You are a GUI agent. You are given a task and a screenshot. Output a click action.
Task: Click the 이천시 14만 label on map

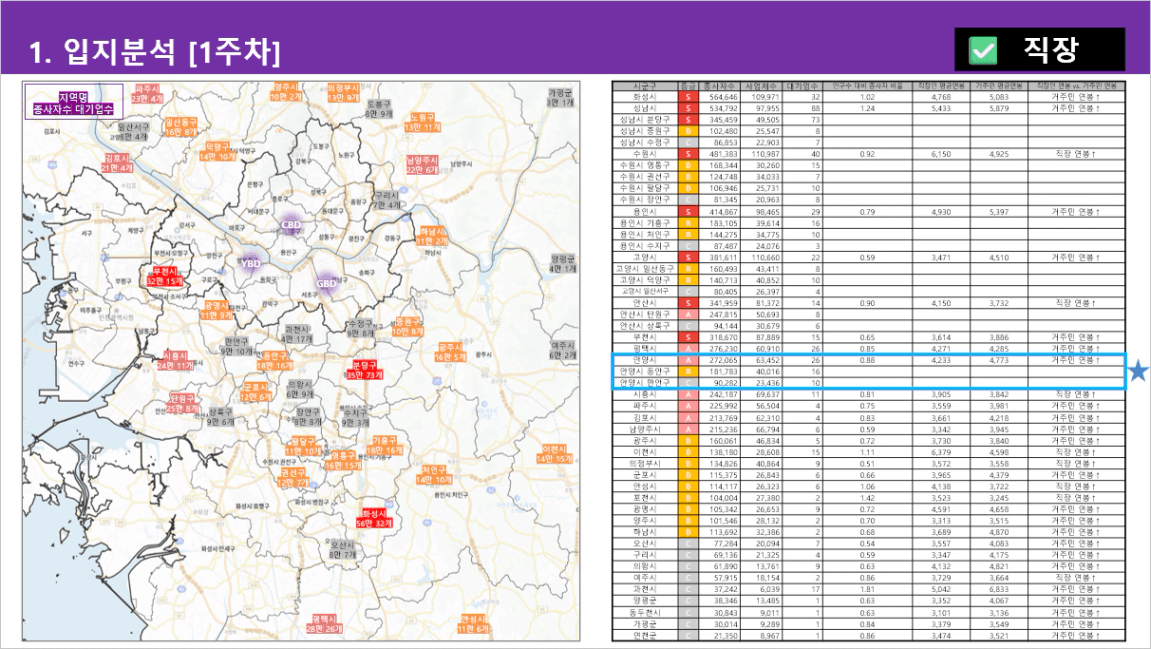[556, 453]
